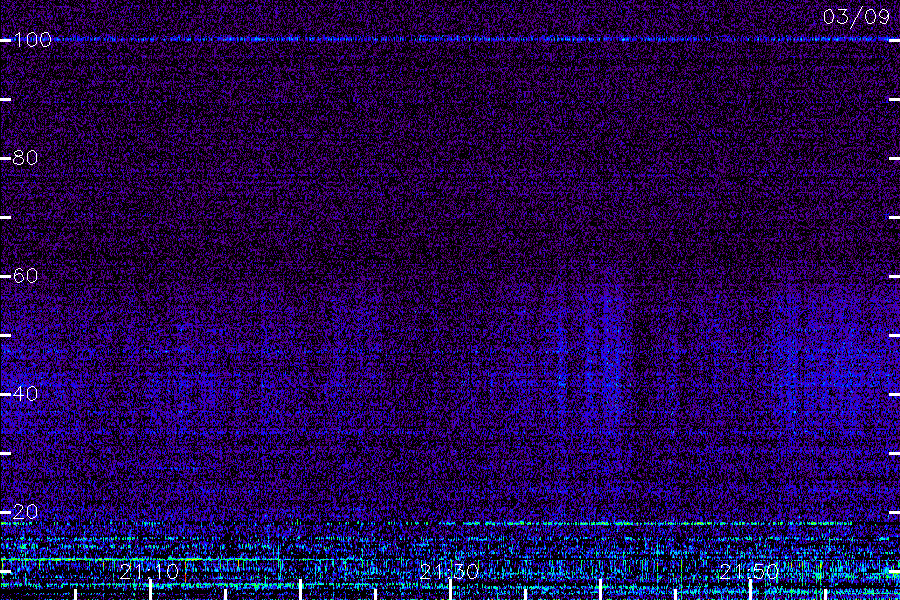Click the 03/09 date stamp
900x600 pixels.
[x=856, y=17]
